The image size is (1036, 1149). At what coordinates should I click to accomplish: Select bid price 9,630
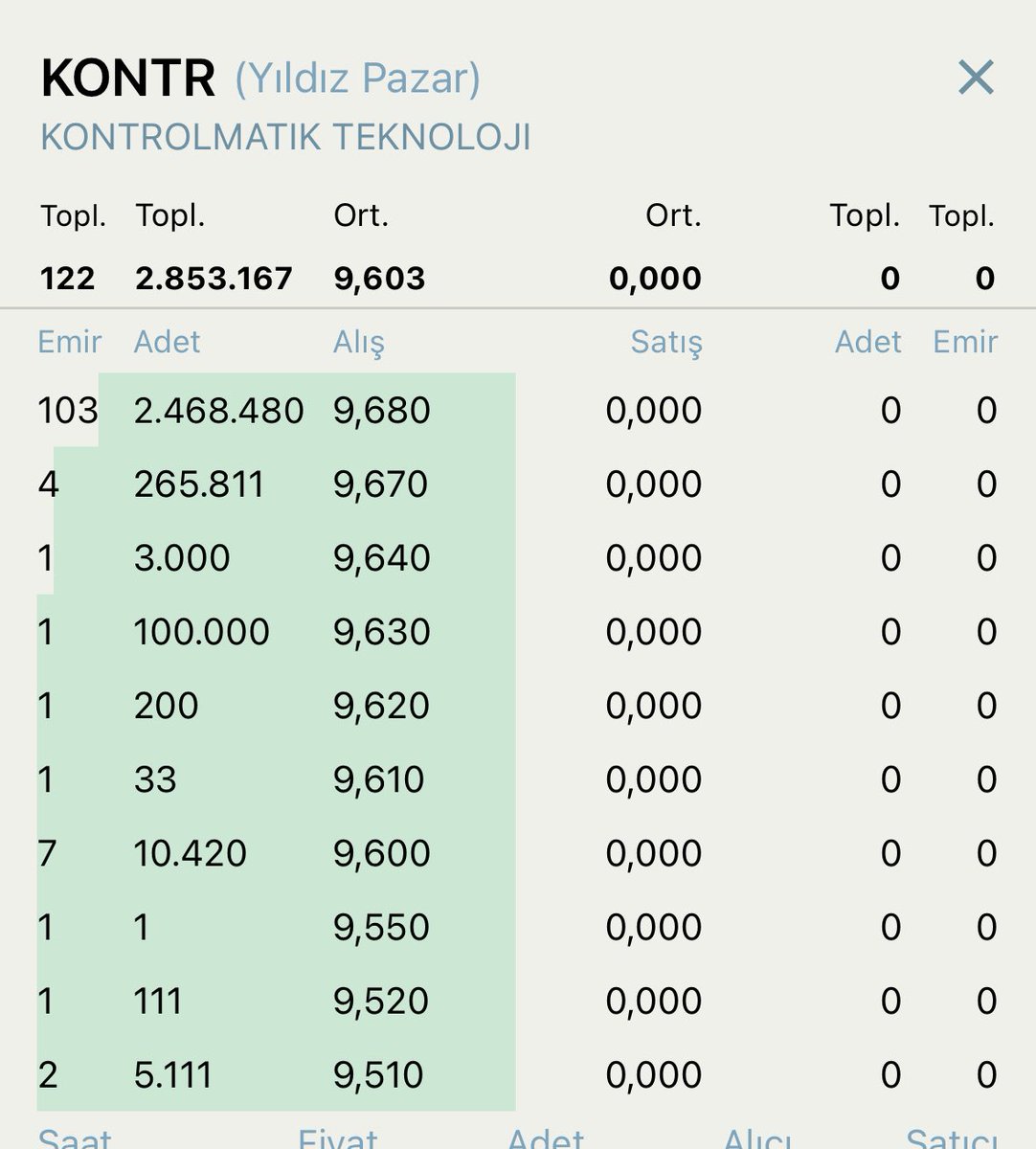[382, 632]
